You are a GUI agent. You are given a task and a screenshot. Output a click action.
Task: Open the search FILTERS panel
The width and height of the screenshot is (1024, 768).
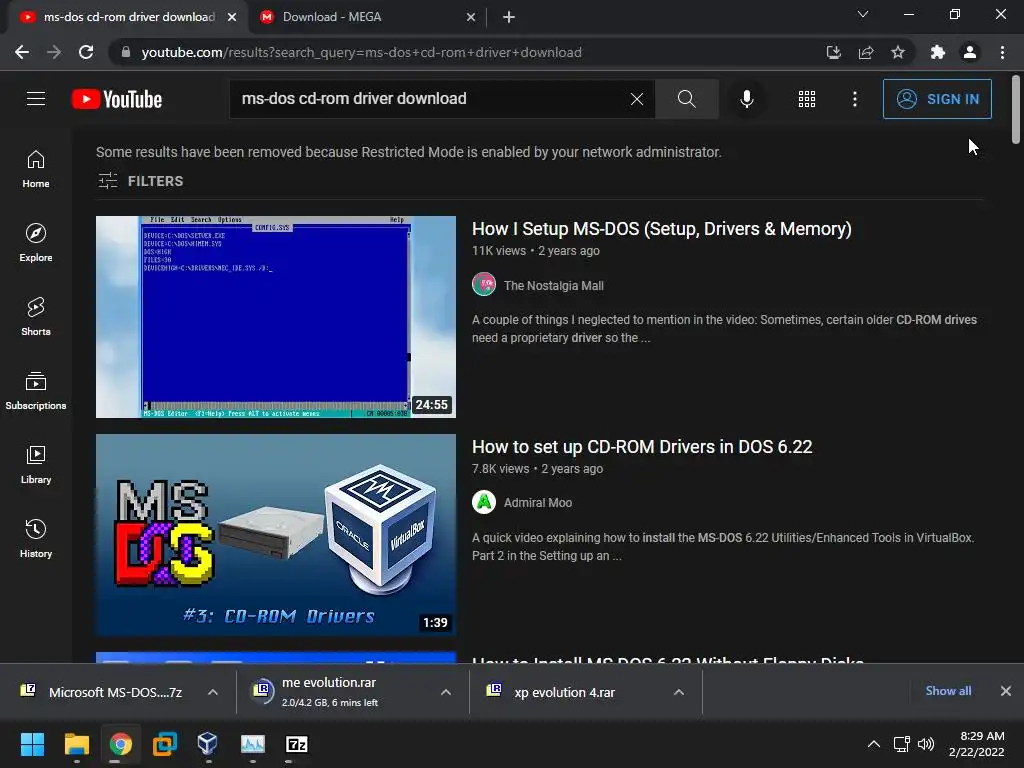(x=140, y=181)
